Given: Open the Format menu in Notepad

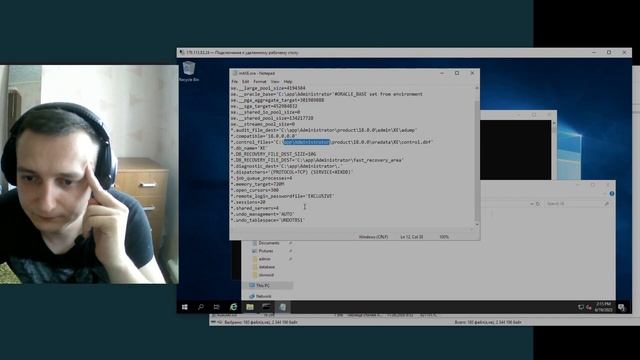Looking at the screenshot, I should click(260, 82).
